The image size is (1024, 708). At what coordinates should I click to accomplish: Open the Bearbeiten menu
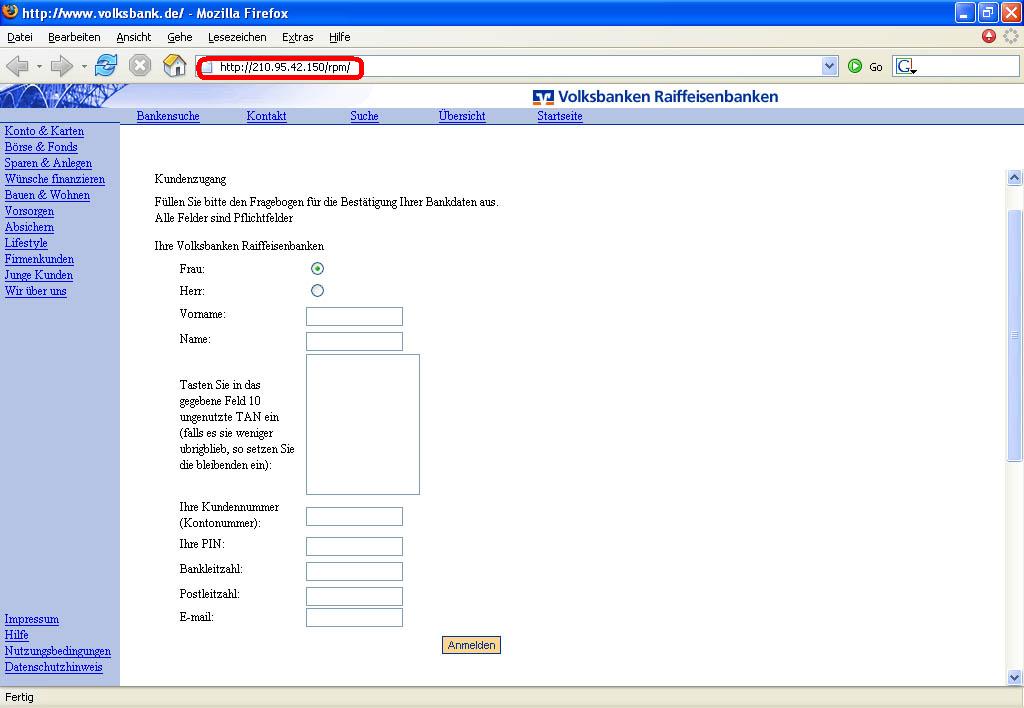[74, 37]
